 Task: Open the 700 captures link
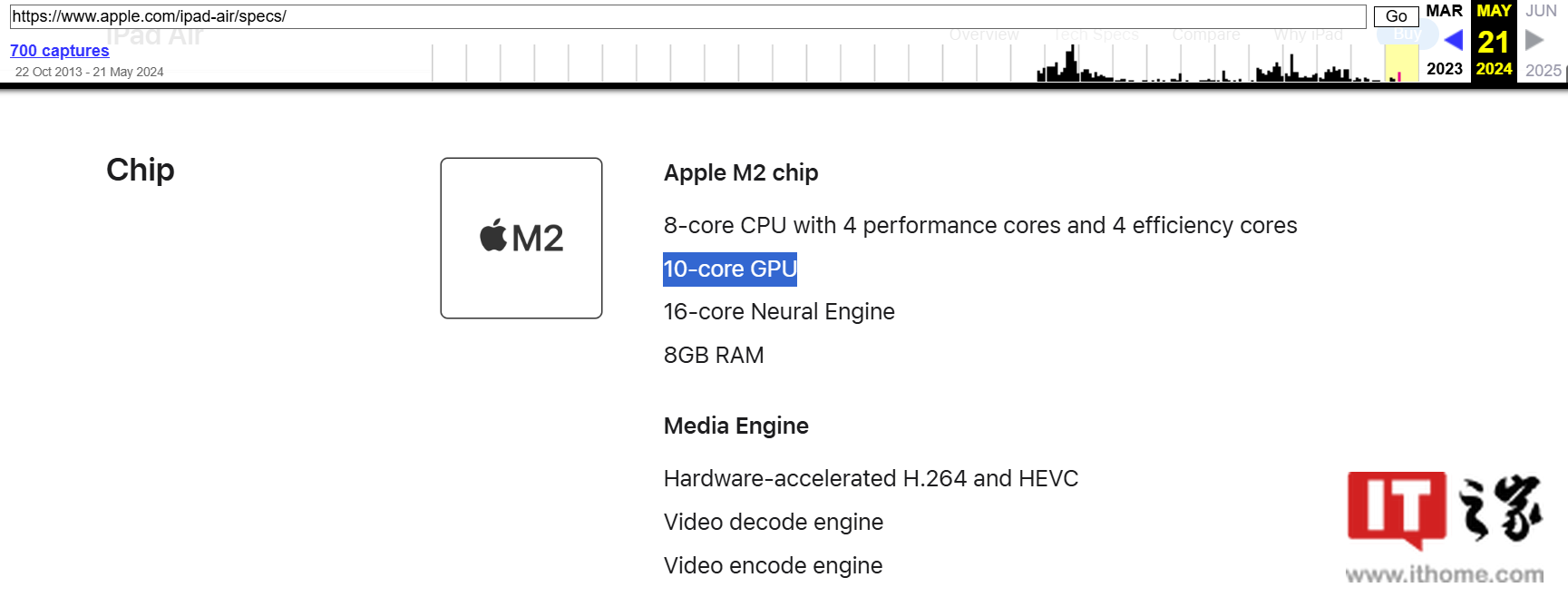[x=60, y=51]
